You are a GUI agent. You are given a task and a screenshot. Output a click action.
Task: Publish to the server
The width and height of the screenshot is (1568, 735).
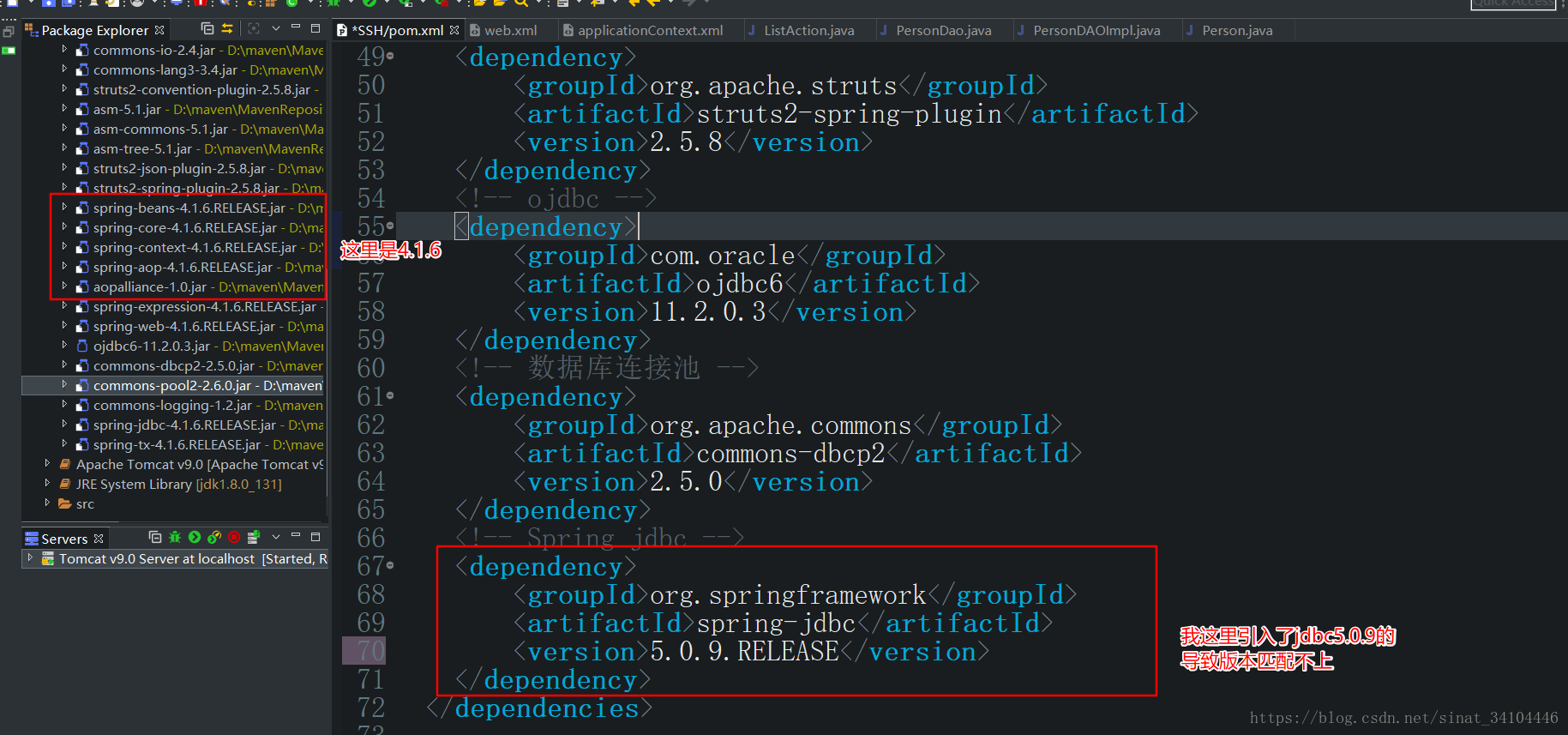click(x=253, y=537)
